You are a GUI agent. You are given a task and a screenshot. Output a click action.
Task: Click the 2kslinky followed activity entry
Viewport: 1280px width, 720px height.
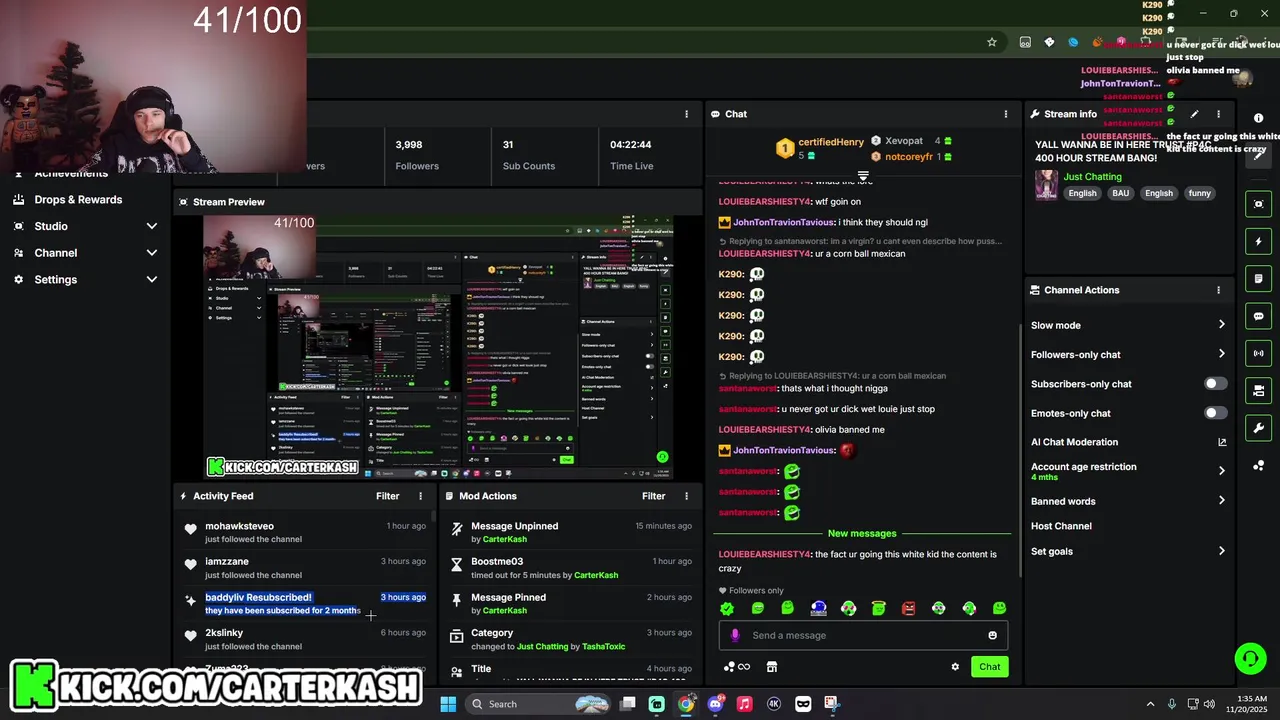306,639
